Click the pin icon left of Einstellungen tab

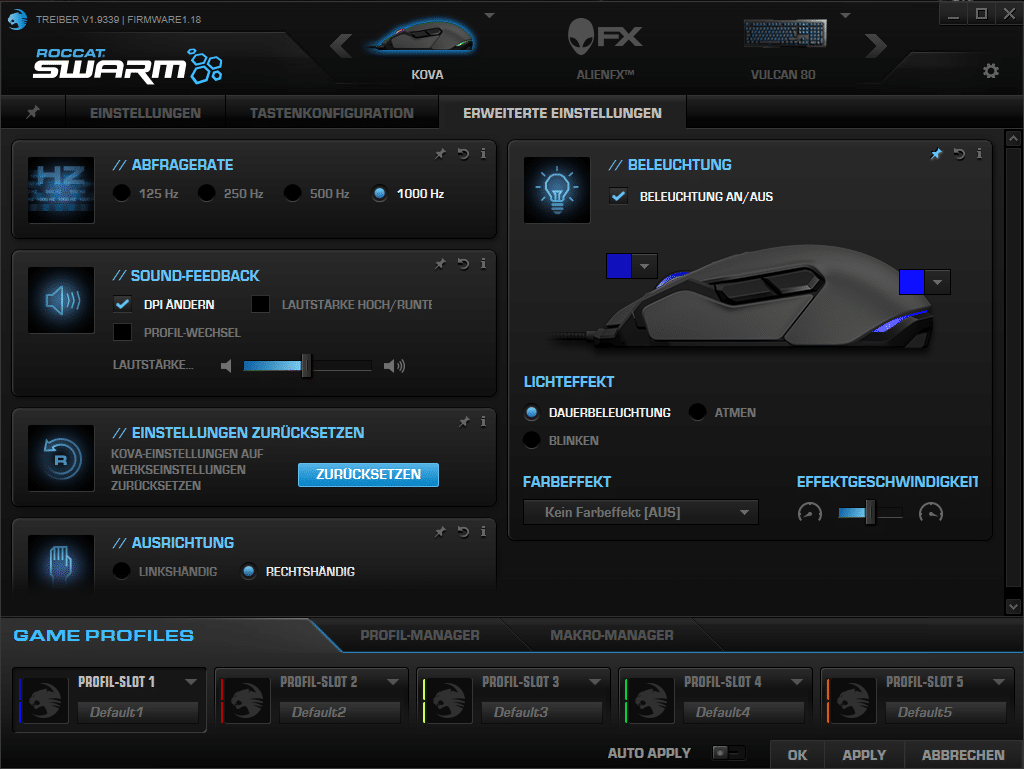32,113
